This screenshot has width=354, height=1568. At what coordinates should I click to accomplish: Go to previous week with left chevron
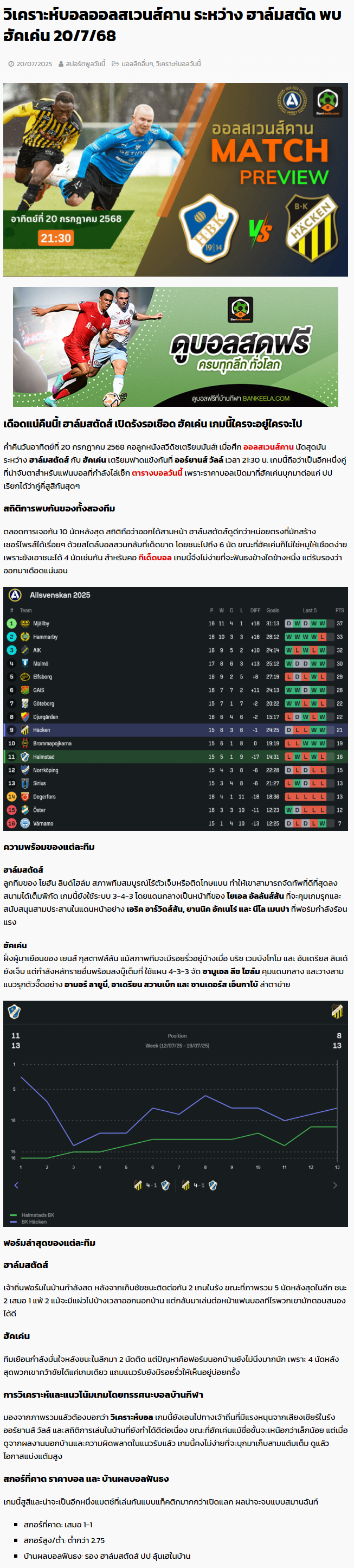coord(16,1185)
